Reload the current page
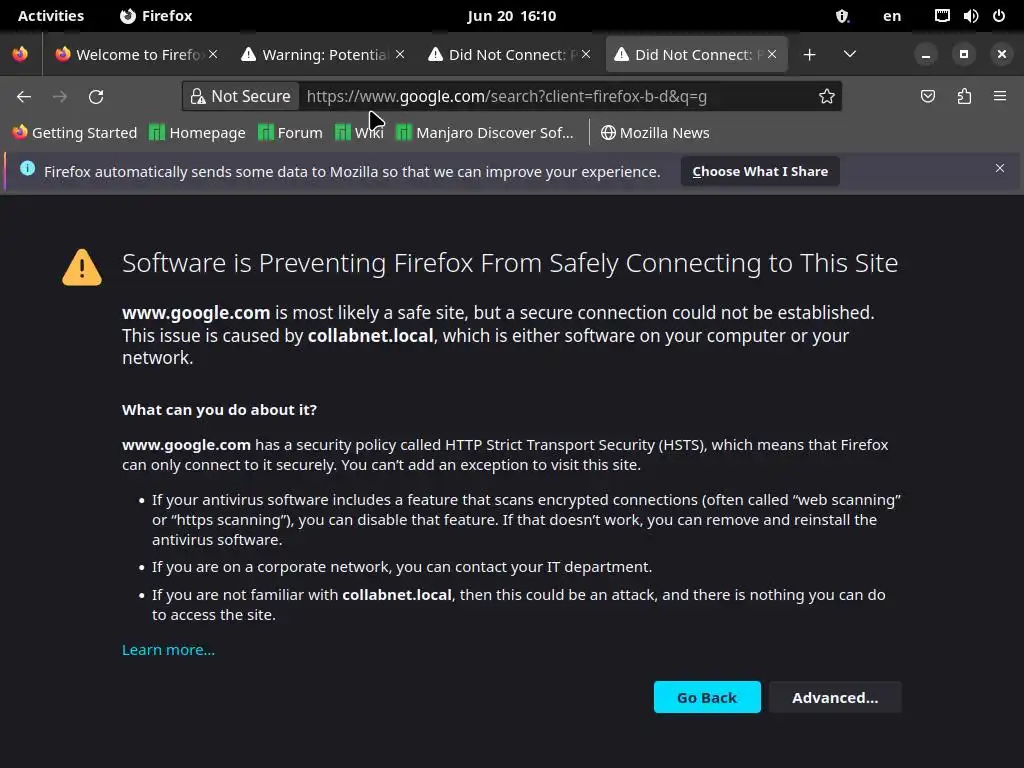The image size is (1024, 768). pyautogui.click(x=96, y=97)
